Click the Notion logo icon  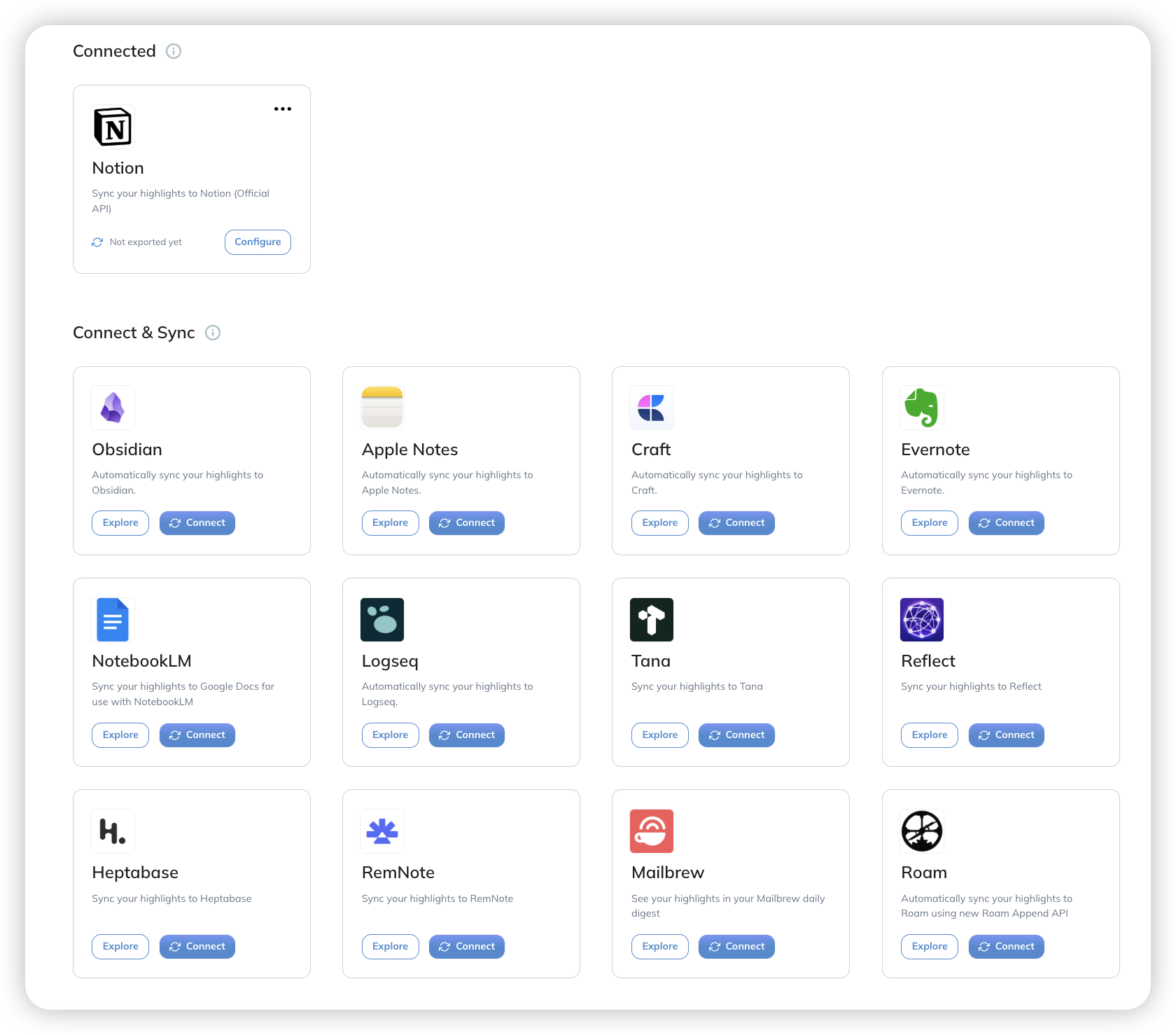tap(113, 127)
